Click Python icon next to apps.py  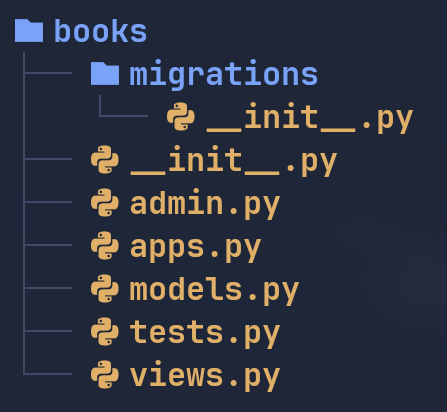105,246
